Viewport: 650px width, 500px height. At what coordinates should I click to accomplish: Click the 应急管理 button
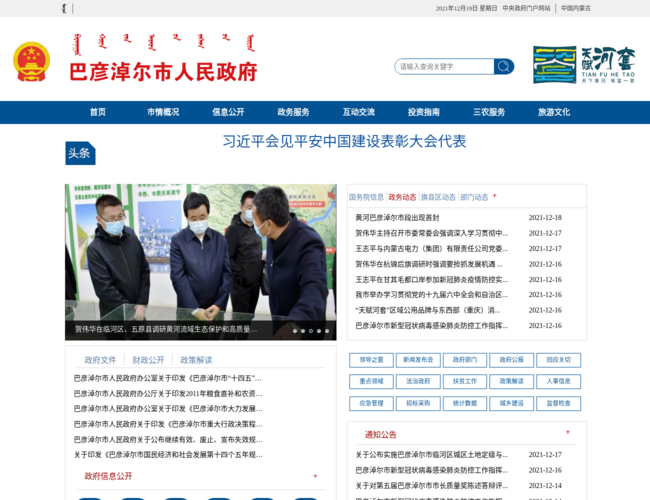pyautogui.click(x=371, y=403)
